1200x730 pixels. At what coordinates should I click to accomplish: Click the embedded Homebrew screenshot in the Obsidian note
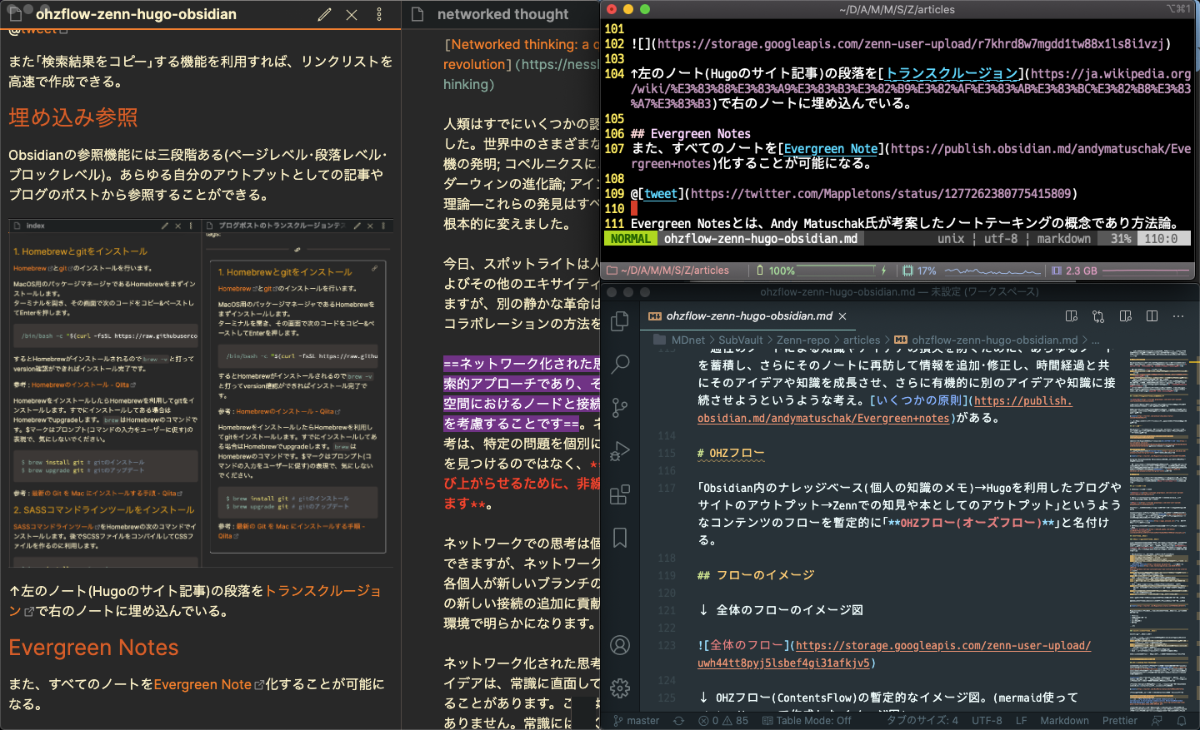click(x=200, y=394)
